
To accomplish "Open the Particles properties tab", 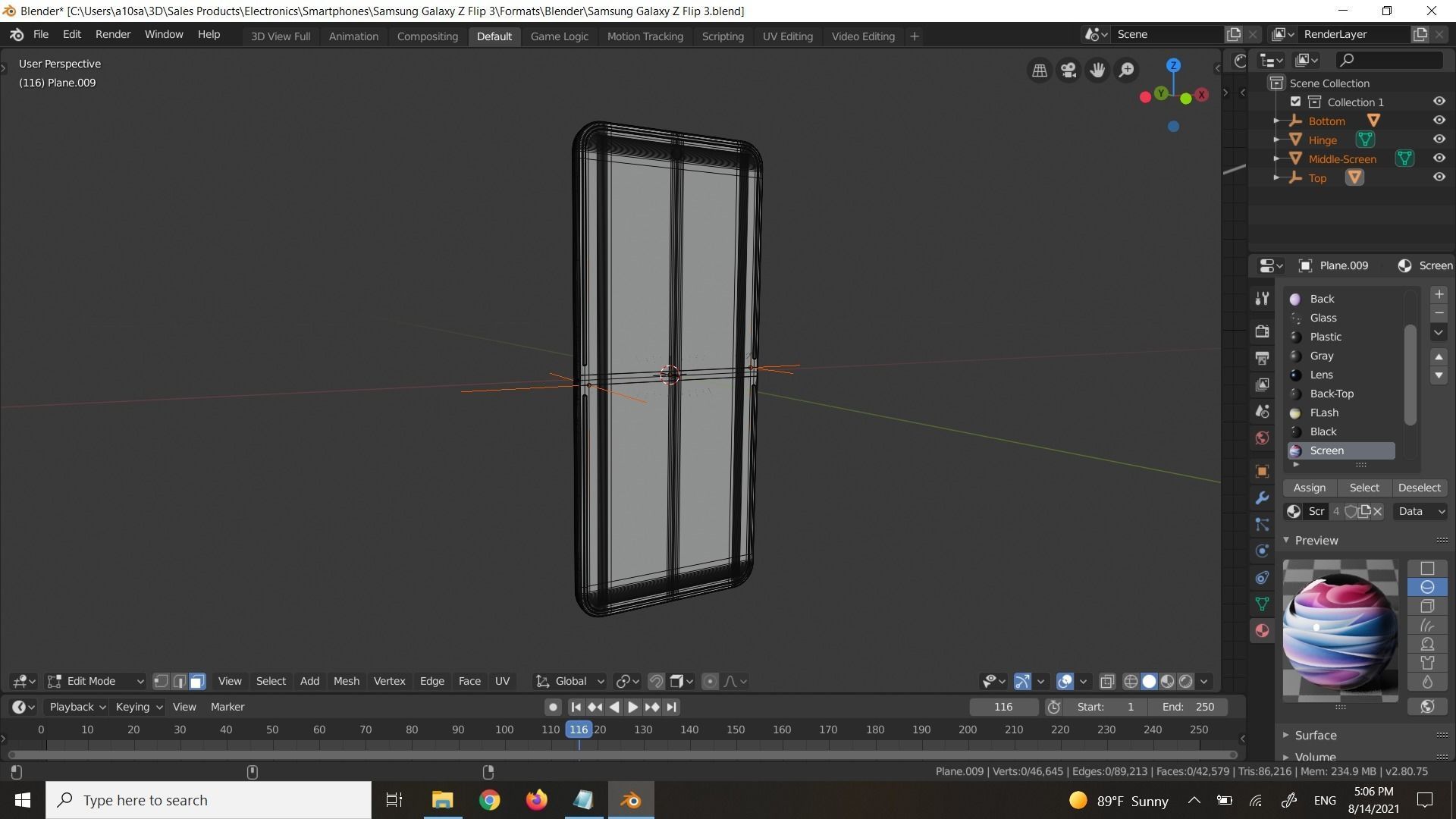I will (x=1262, y=524).
